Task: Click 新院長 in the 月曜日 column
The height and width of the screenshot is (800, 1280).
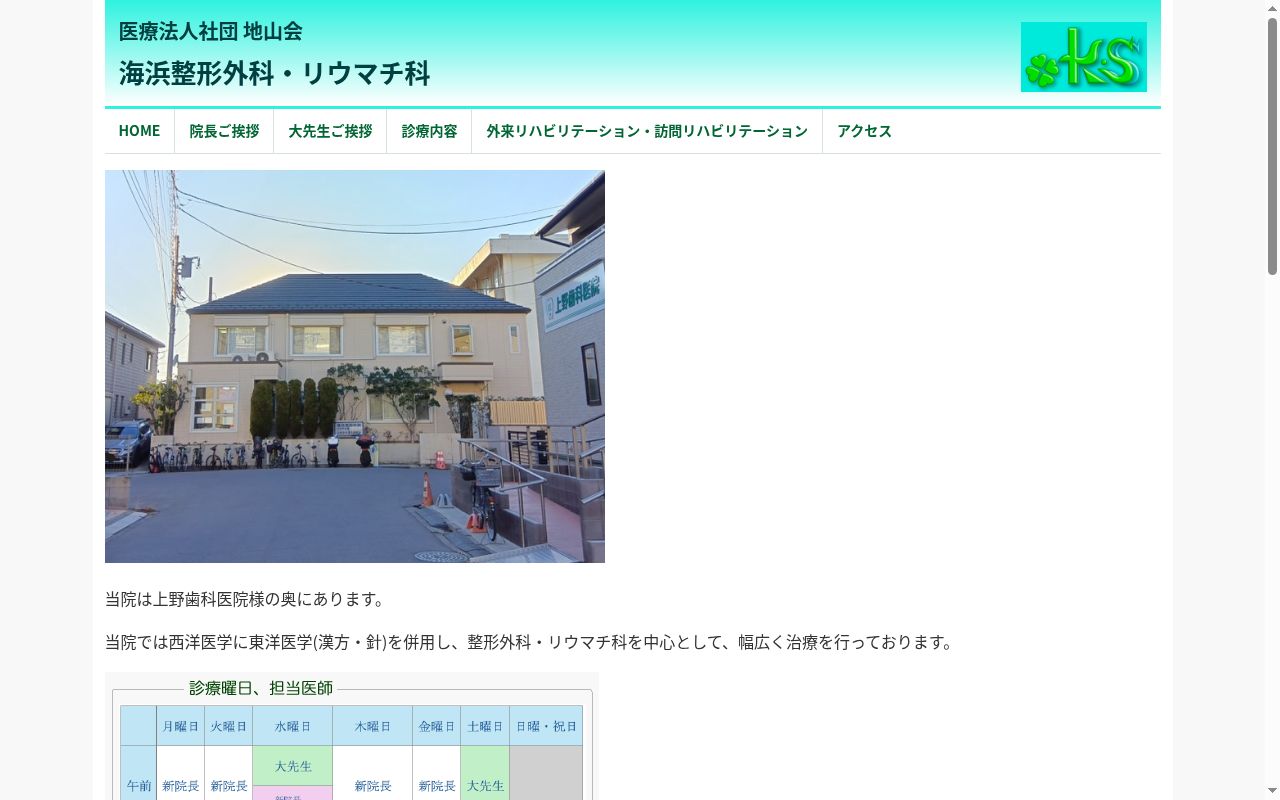Action: click(x=181, y=786)
